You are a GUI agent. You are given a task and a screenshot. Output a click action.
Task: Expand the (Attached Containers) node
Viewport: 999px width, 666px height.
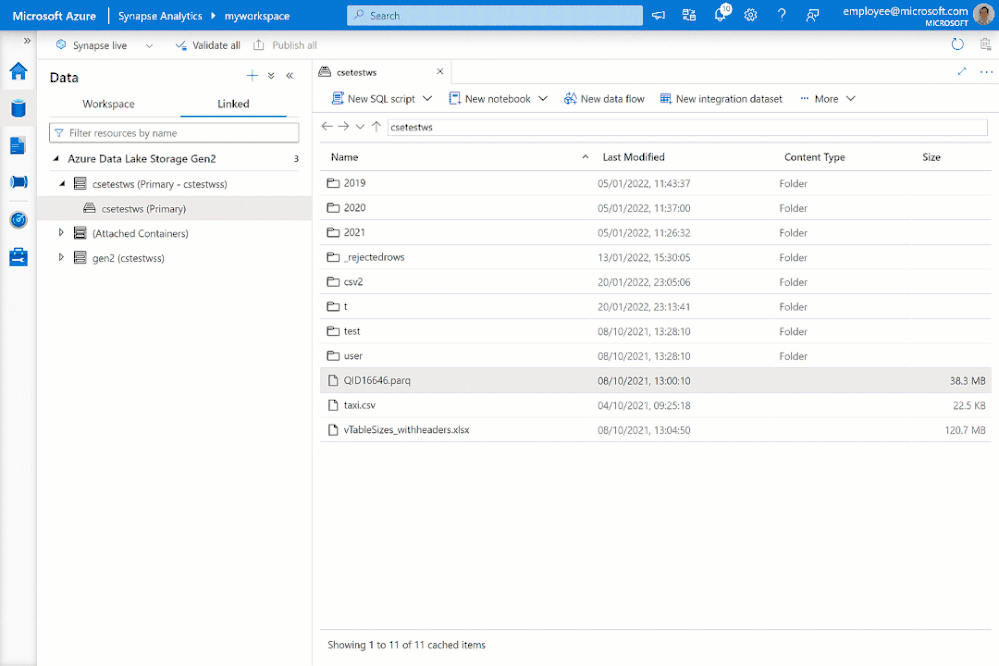click(x=61, y=233)
